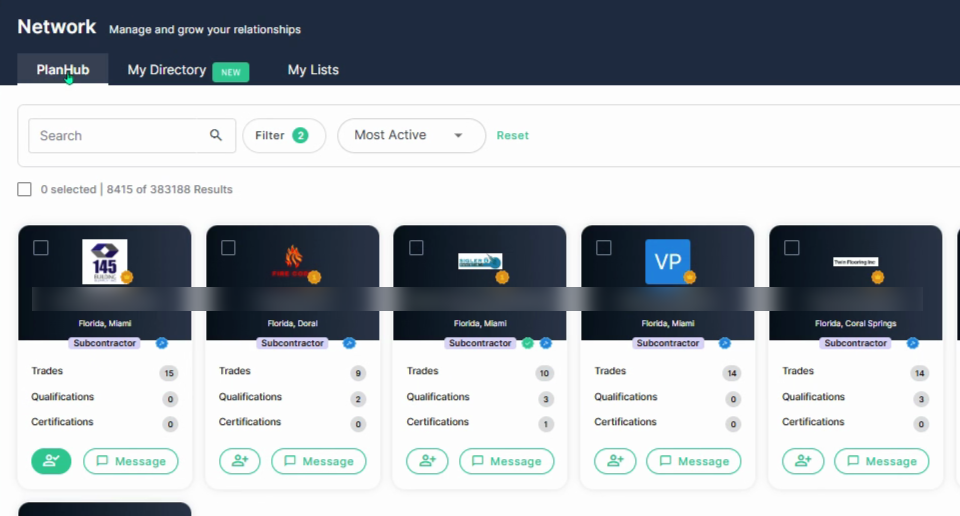
Task: Message the VP subcontractor
Action: click(694, 461)
